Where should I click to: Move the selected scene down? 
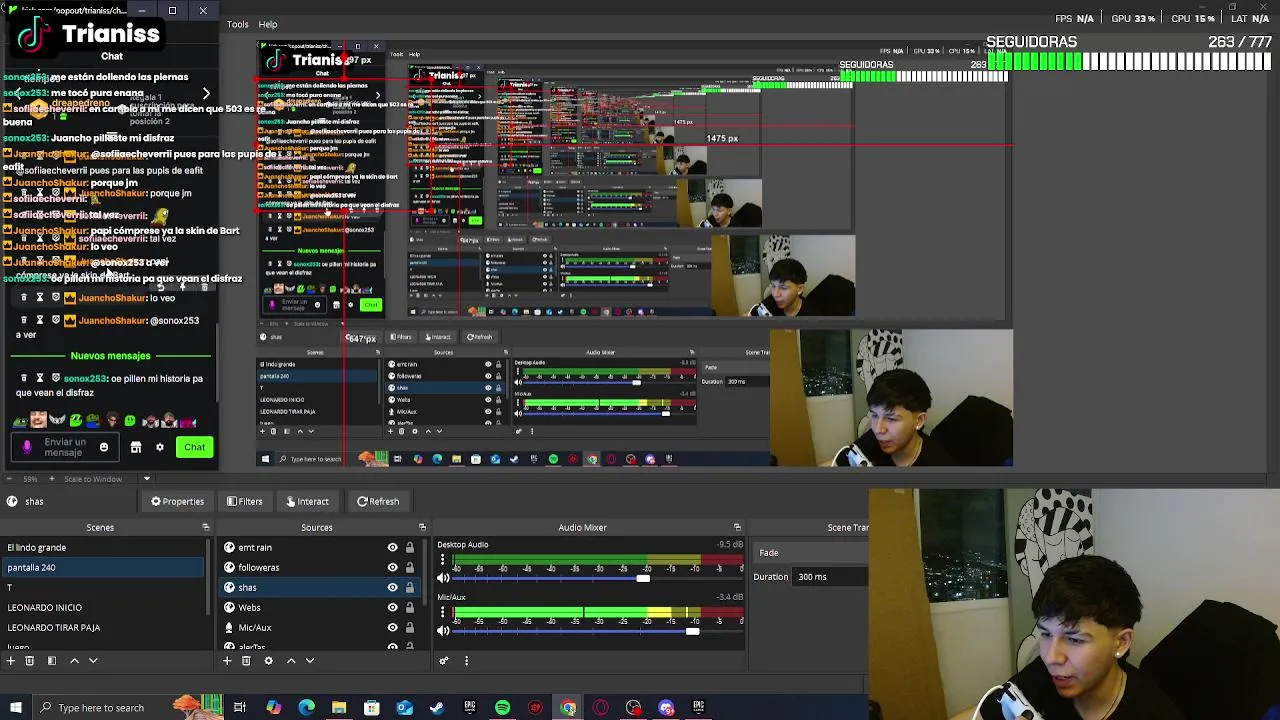tap(93, 660)
